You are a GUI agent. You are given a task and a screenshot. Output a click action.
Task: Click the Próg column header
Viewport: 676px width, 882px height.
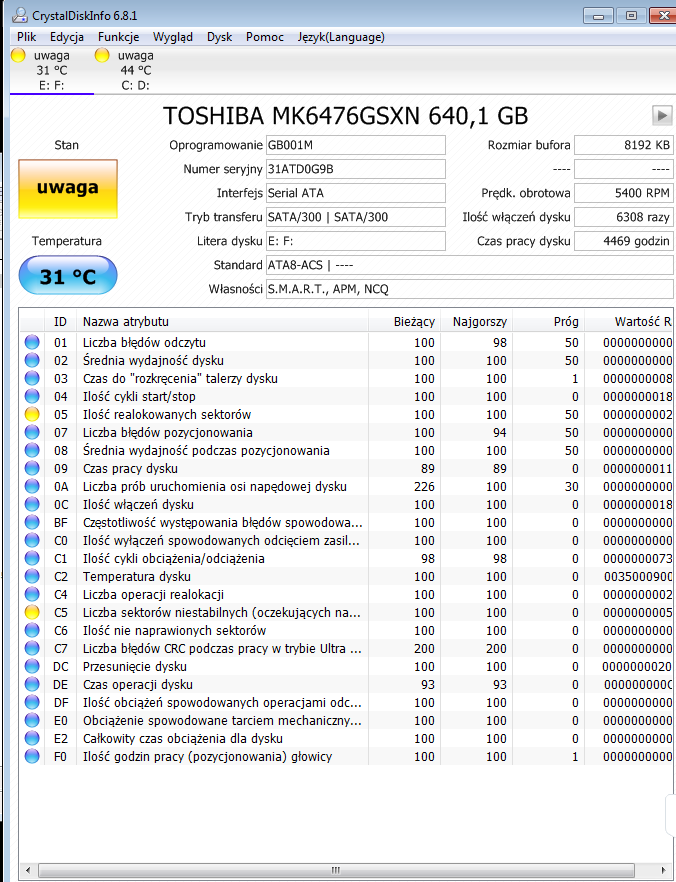pos(548,322)
